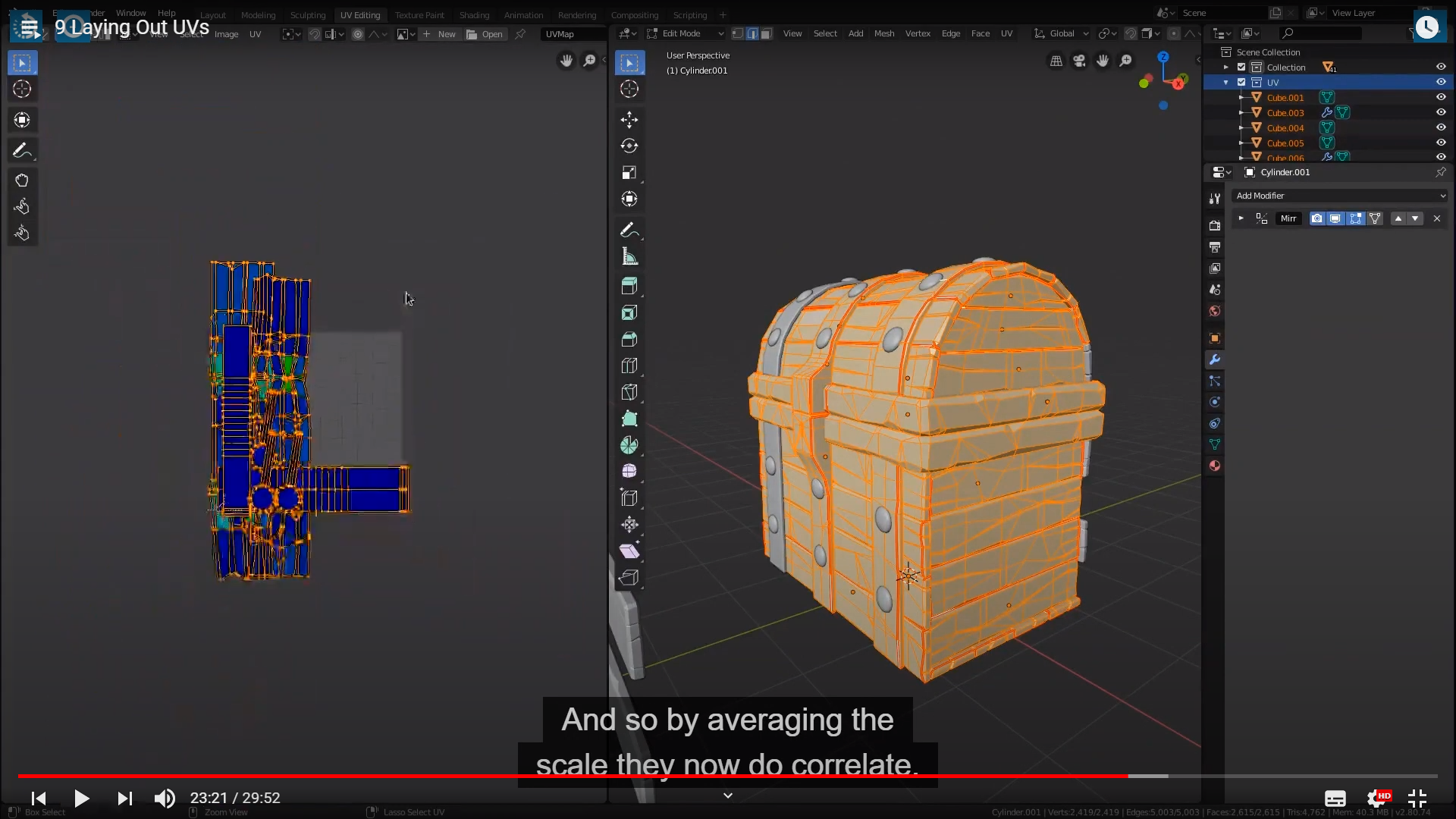Viewport: 1456px width, 819px height.
Task: Click the Open image button
Action: (485, 34)
